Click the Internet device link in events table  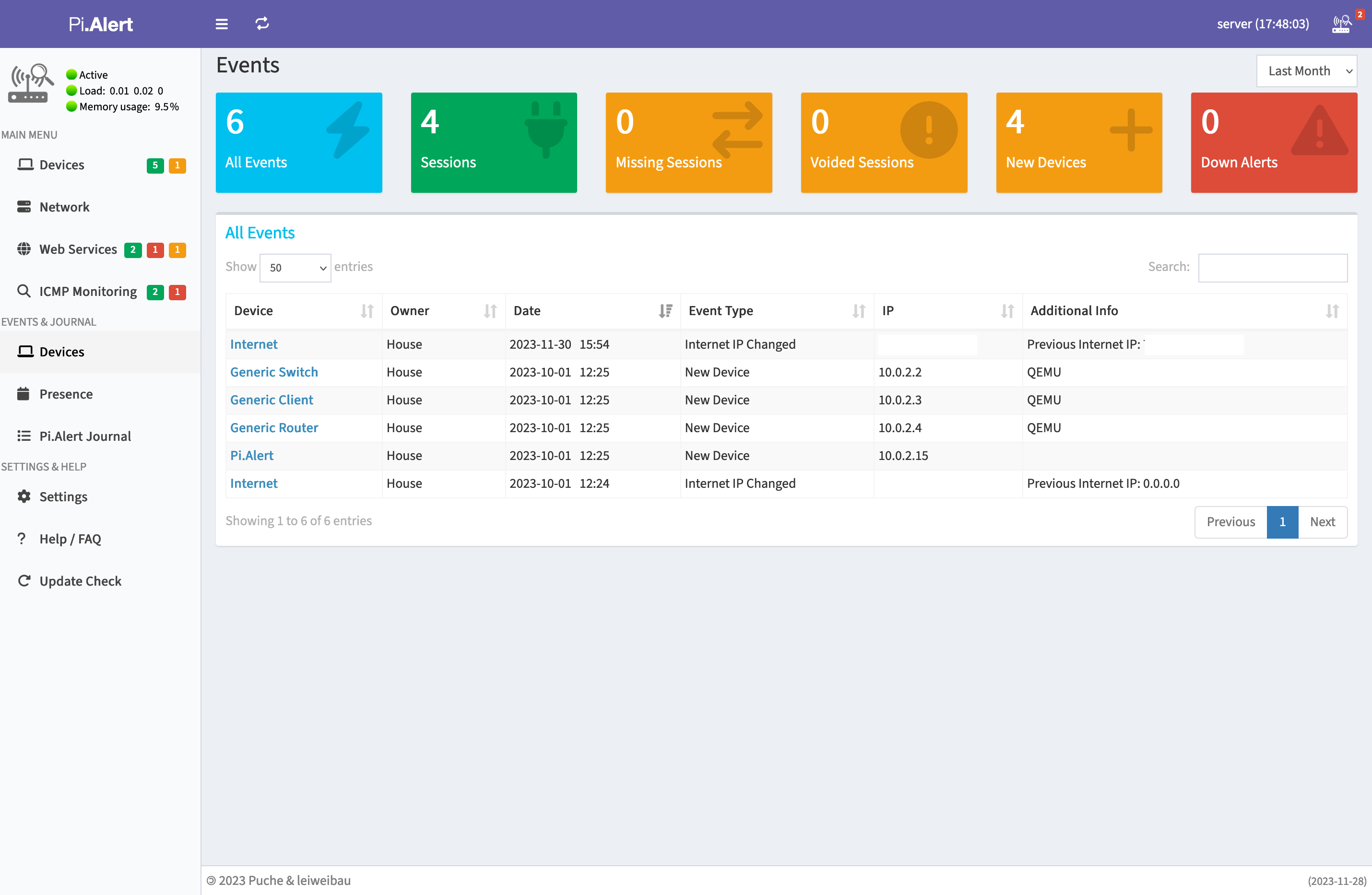pyautogui.click(x=254, y=344)
